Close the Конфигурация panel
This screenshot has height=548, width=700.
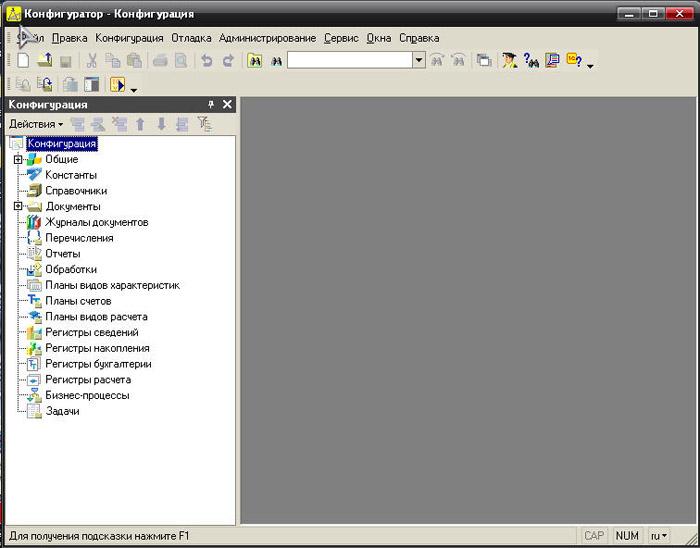coord(227,104)
